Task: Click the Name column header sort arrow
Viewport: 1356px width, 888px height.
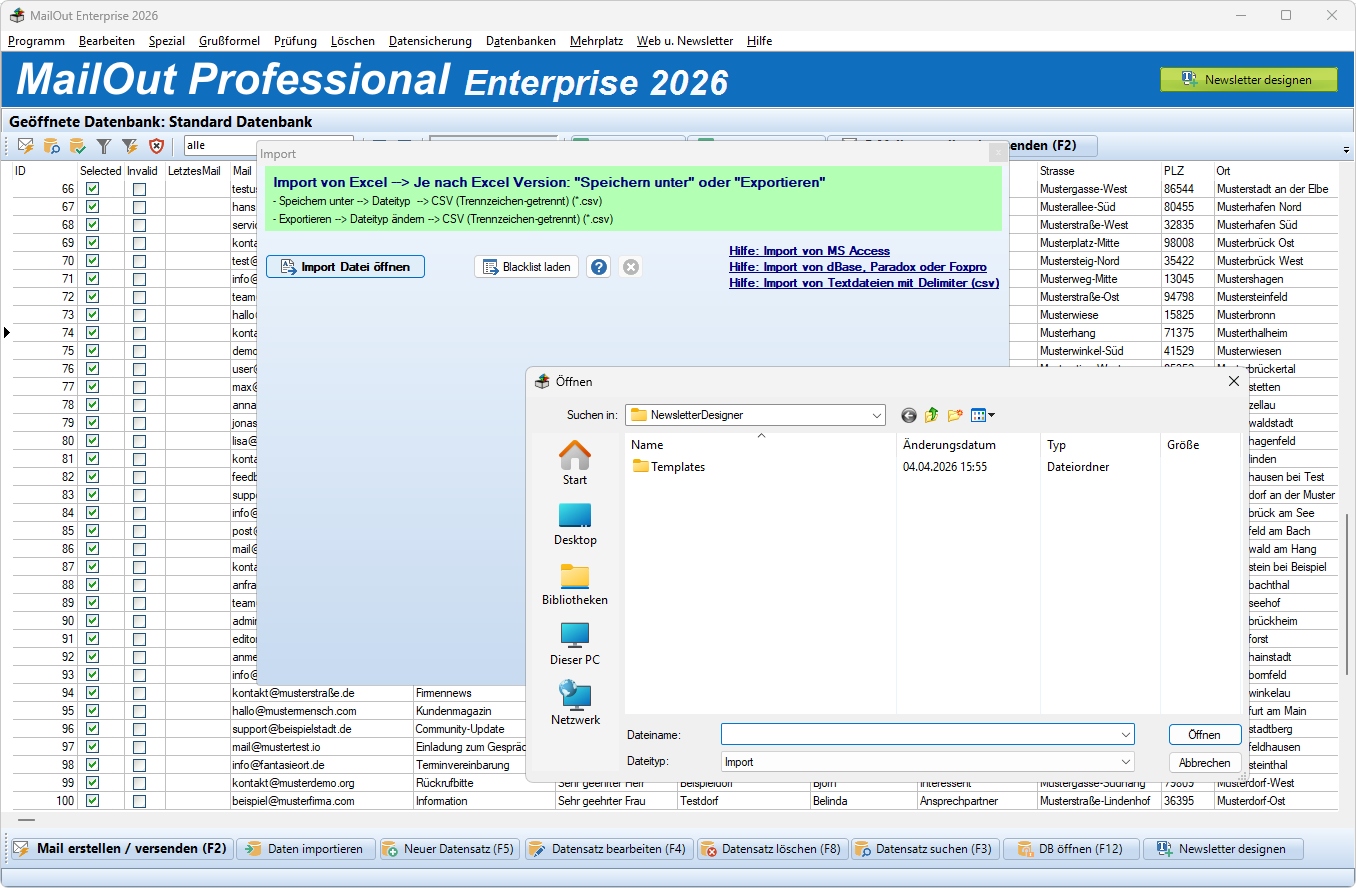Action: click(x=761, y=435)
